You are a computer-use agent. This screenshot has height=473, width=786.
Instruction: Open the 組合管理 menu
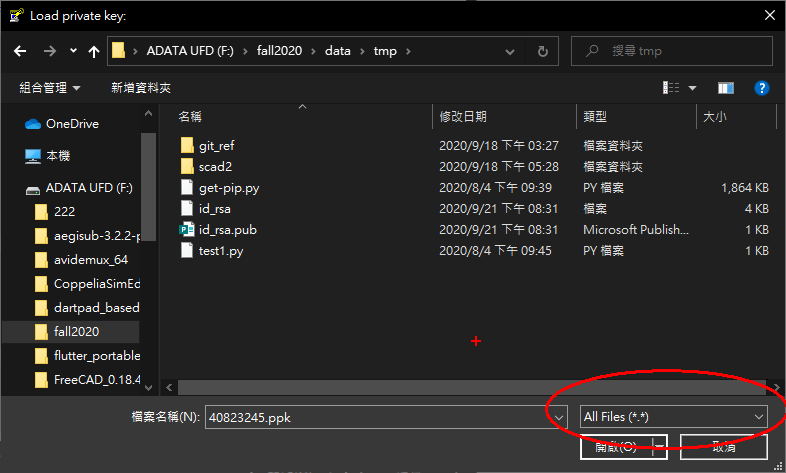50,88
